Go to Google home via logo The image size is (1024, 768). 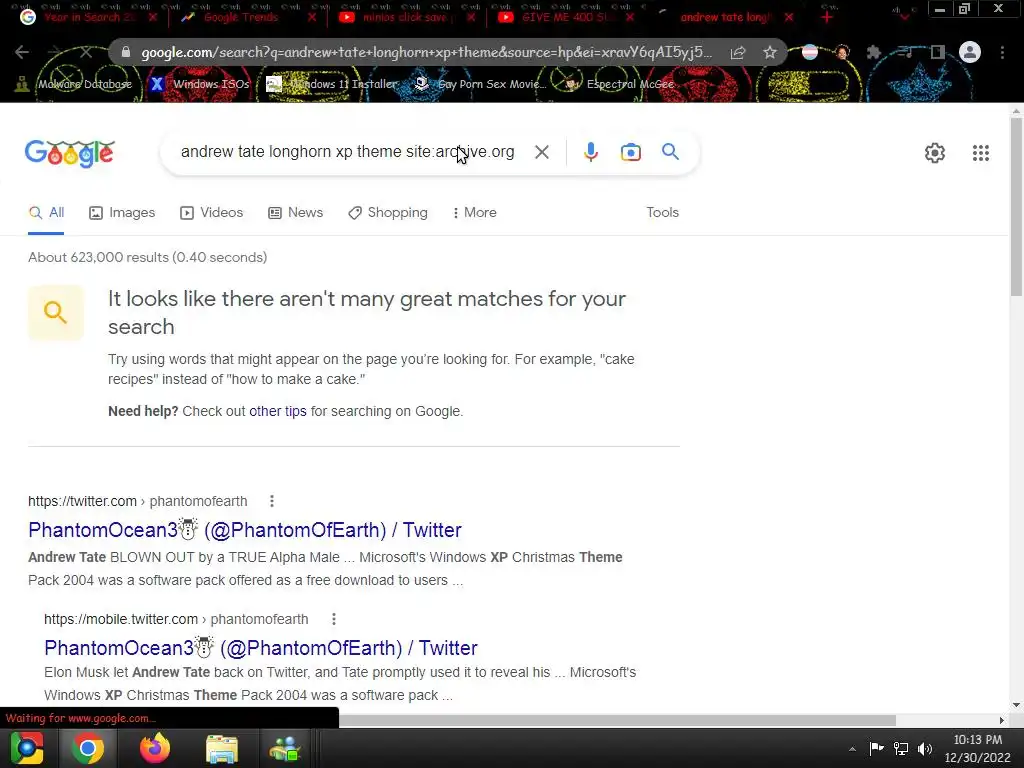click(70, 153)
